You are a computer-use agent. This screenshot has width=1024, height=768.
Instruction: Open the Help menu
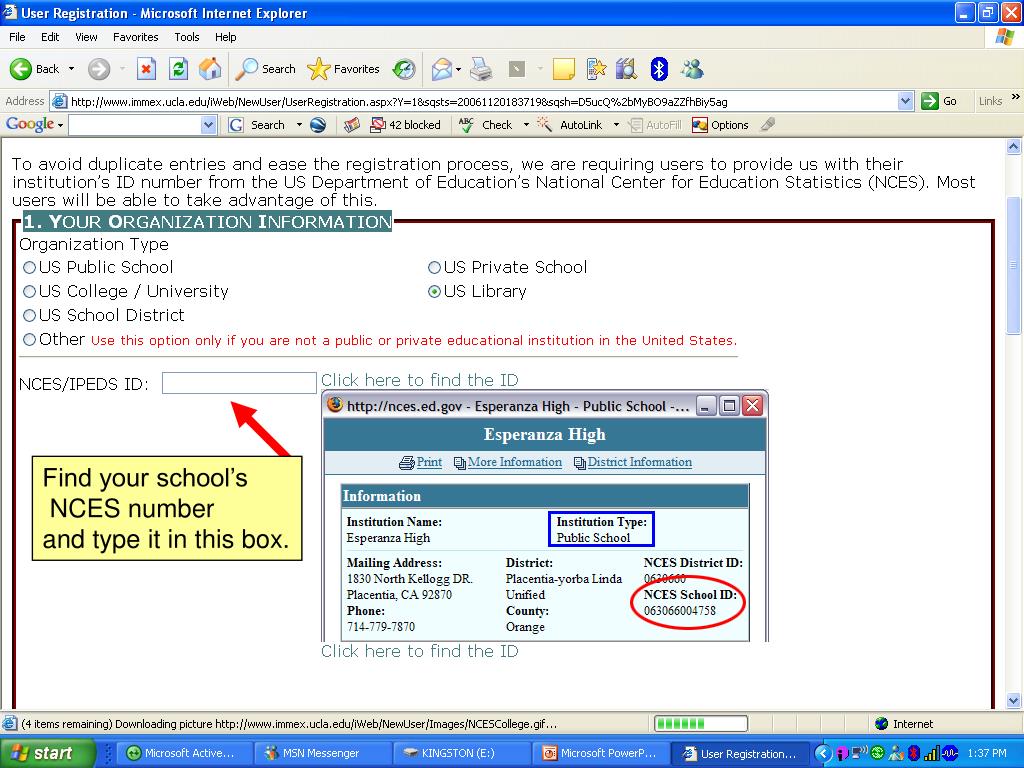[x=225, y=37]
